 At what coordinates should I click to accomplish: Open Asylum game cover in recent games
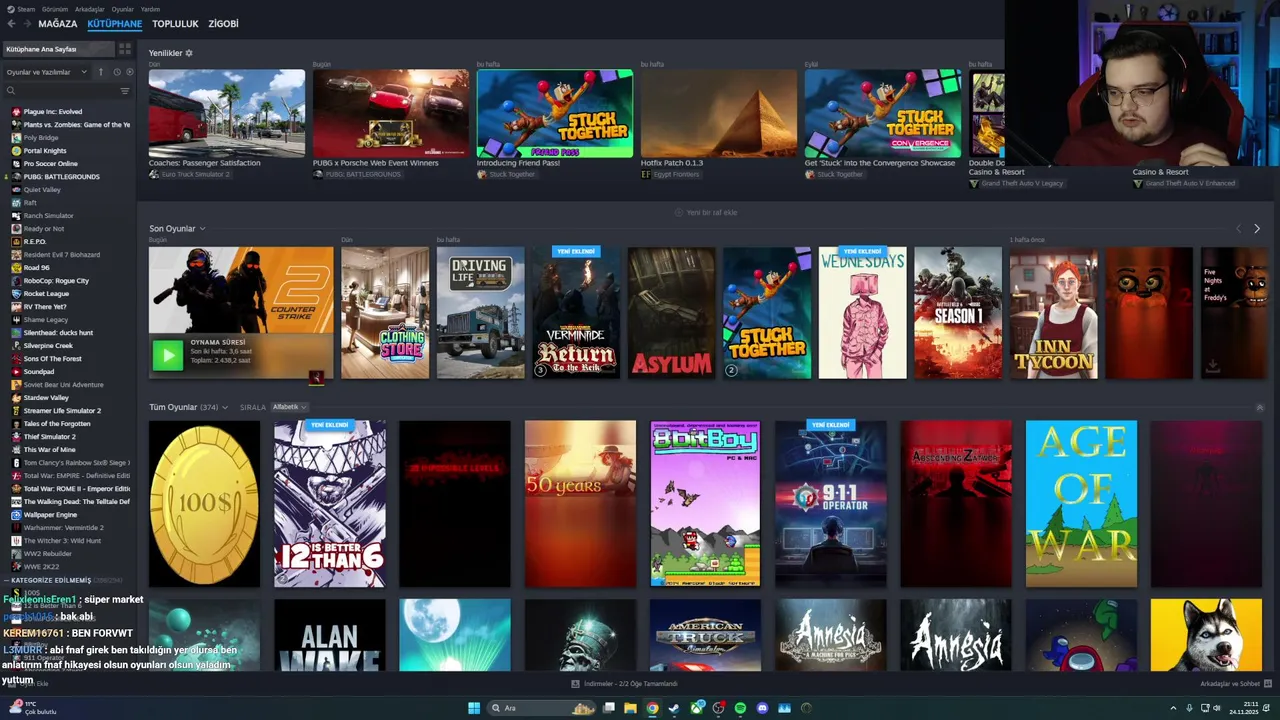tap(672, 313)
